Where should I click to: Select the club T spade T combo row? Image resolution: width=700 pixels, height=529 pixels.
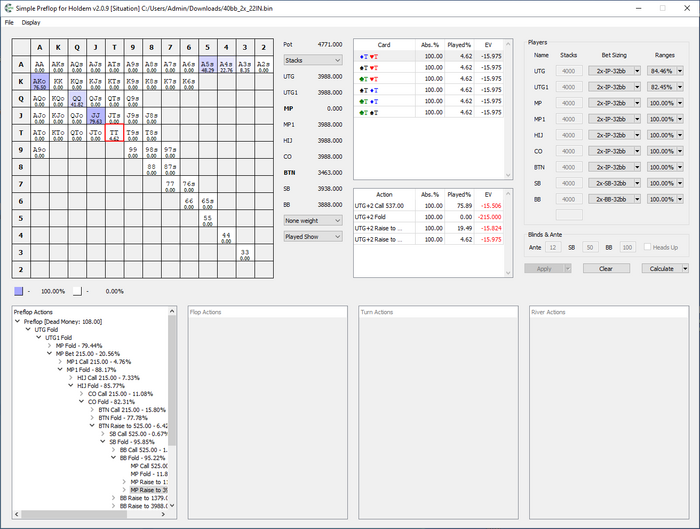pyautogui.click(x=429, y=112)
